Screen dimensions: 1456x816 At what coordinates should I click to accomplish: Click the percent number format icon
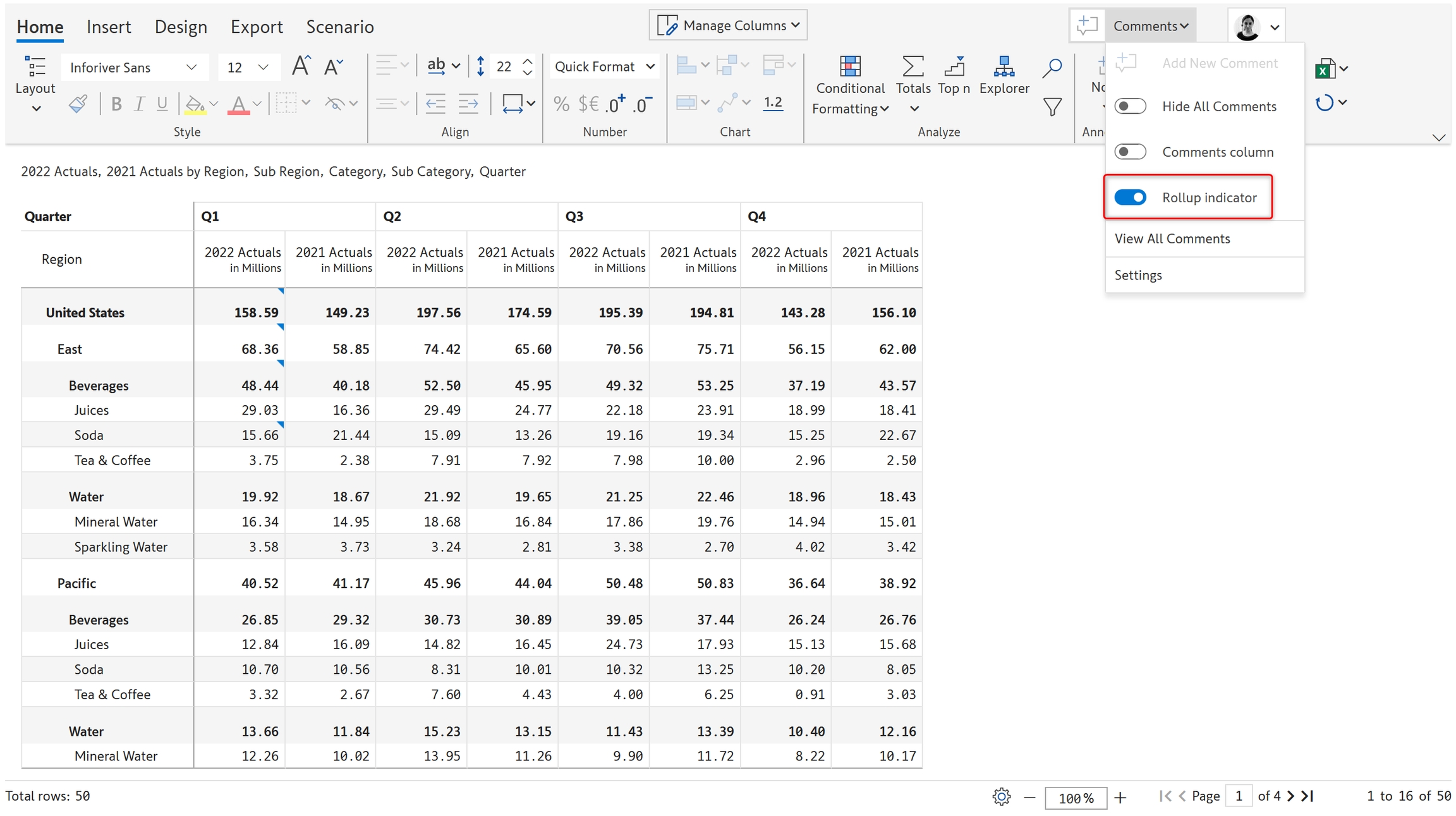561,104
